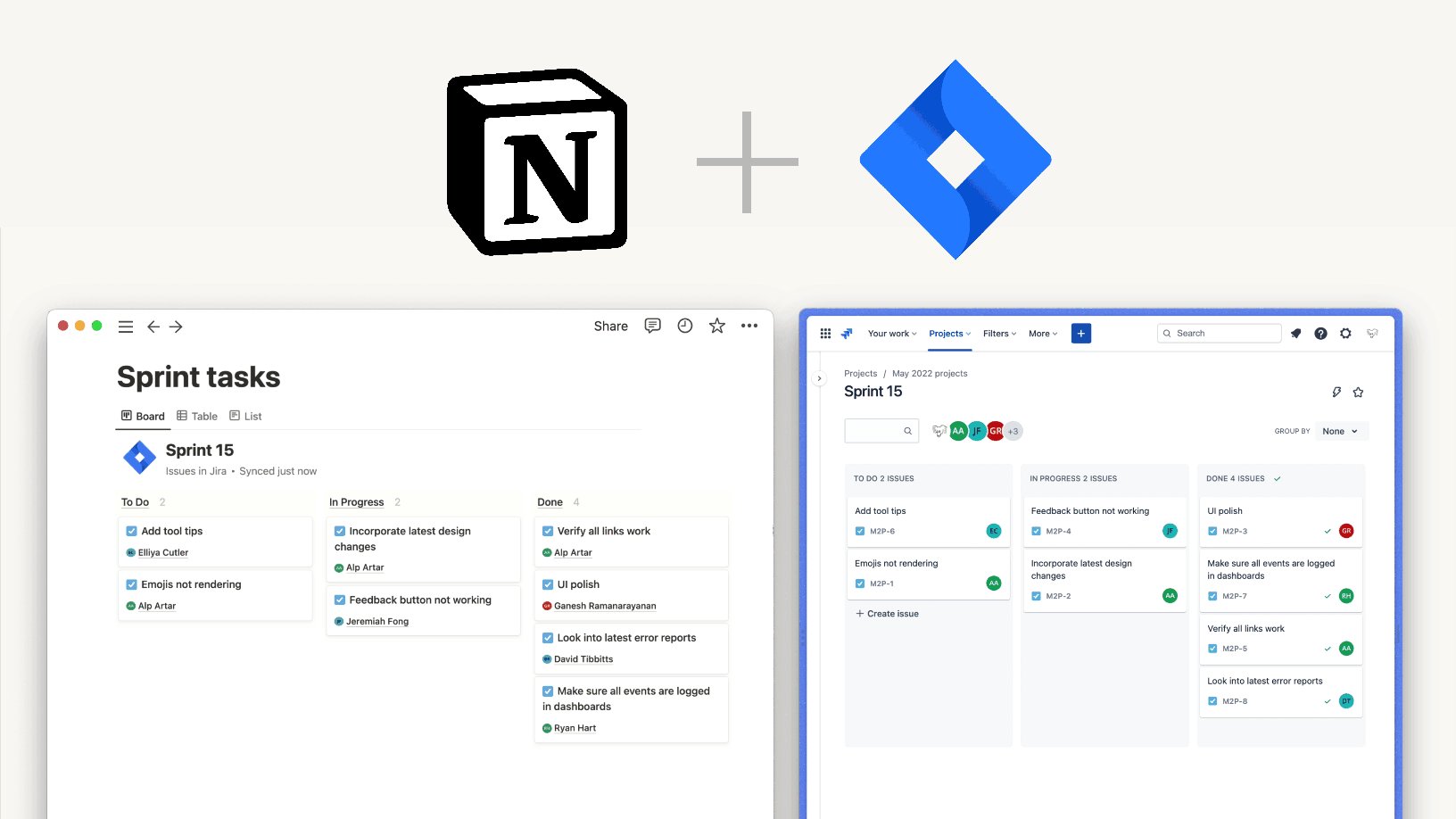Favorite the Notion page via the star icon

pyautogui.click(x=716, y=326)
